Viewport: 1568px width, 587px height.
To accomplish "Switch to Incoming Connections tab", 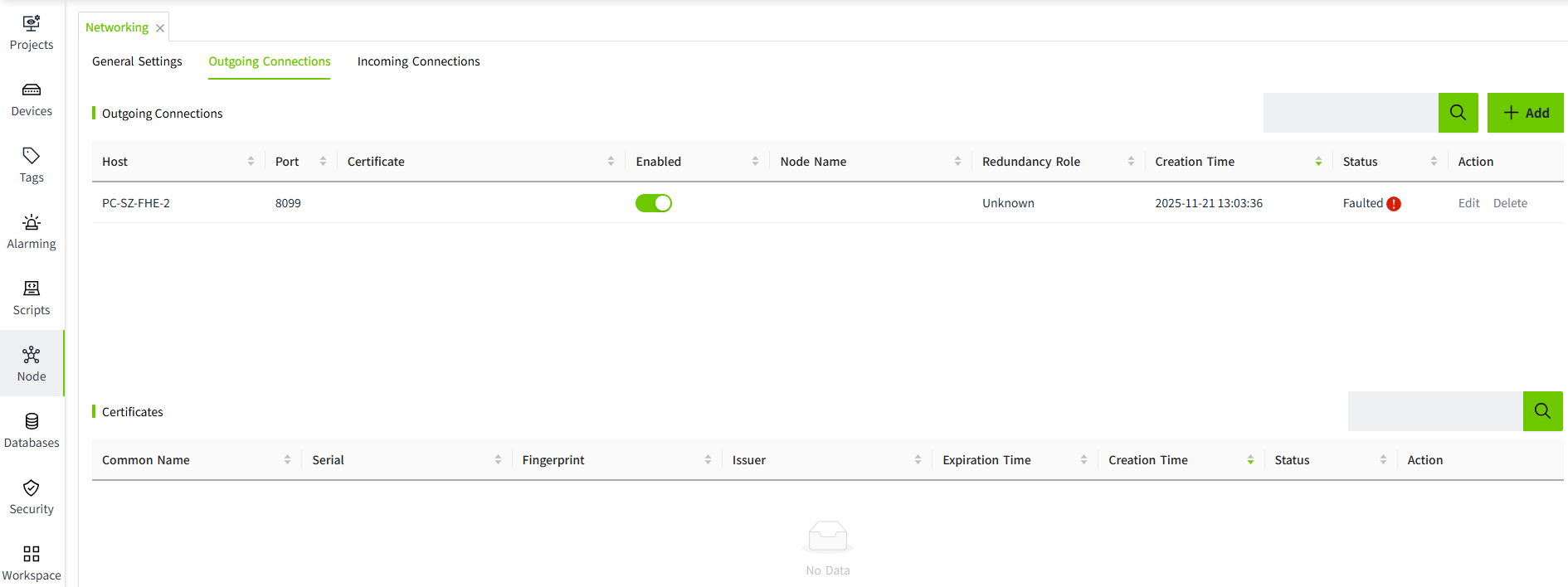I will 418,61.
